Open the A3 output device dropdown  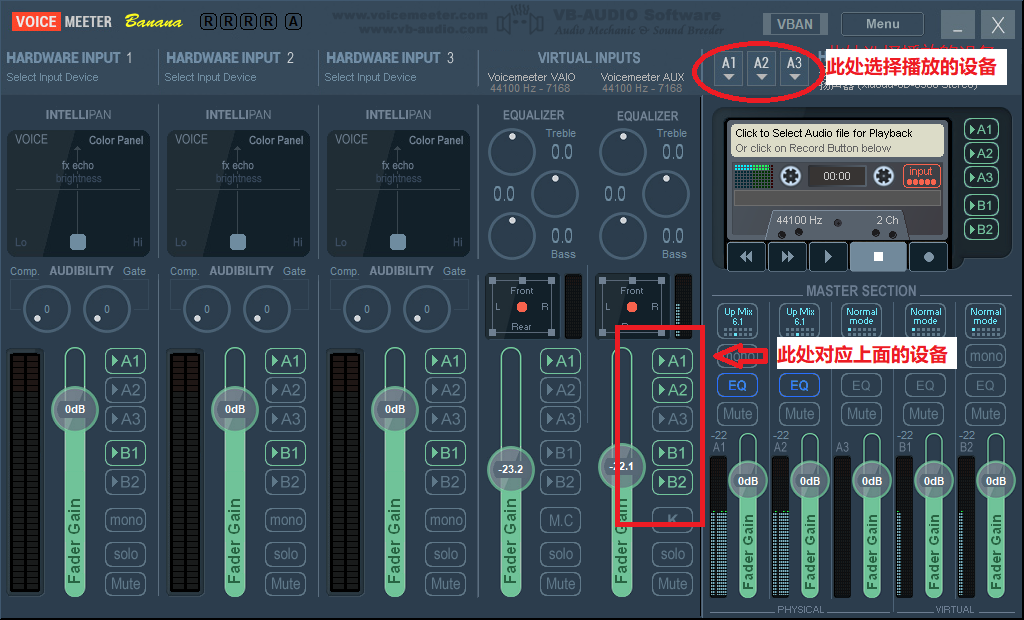tap(794, 69)
